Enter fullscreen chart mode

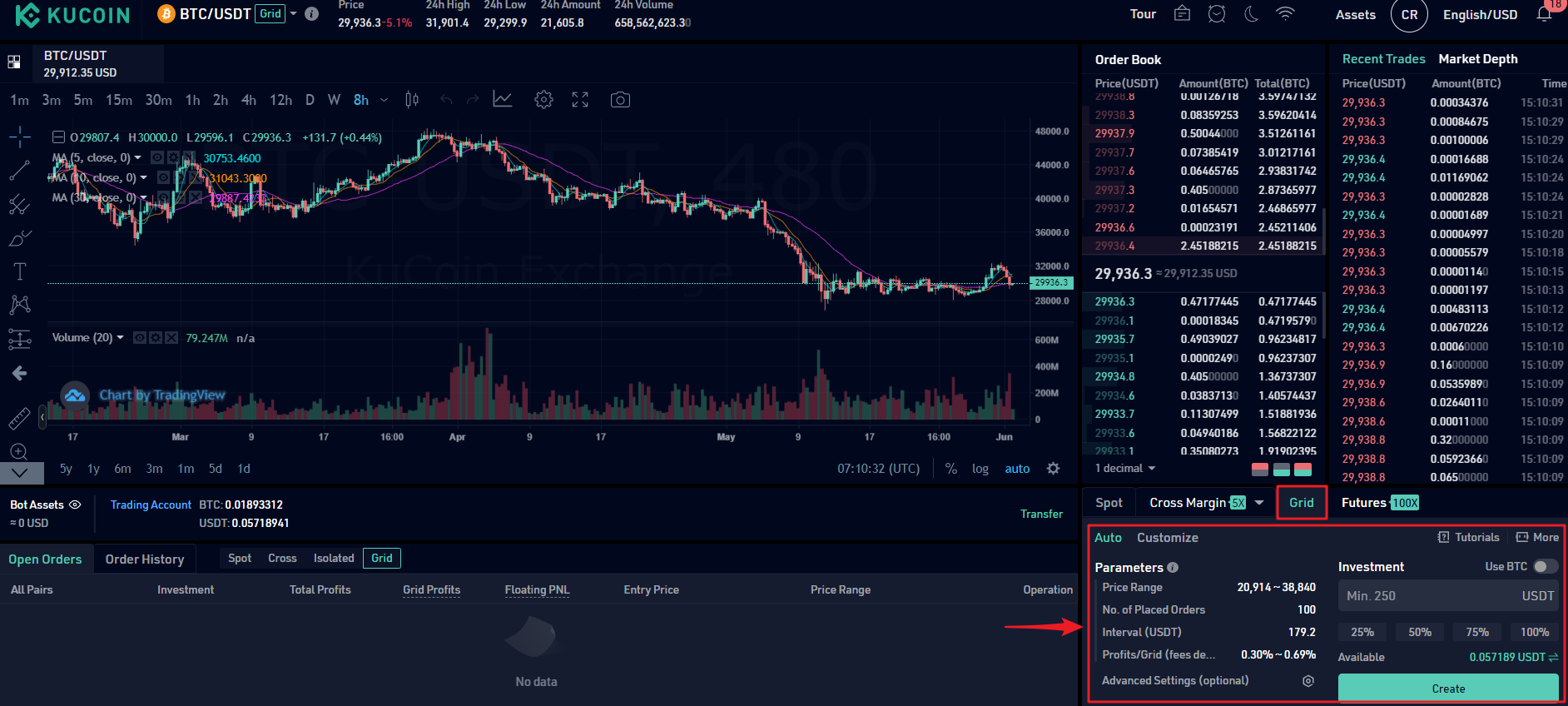coord(580,100)
